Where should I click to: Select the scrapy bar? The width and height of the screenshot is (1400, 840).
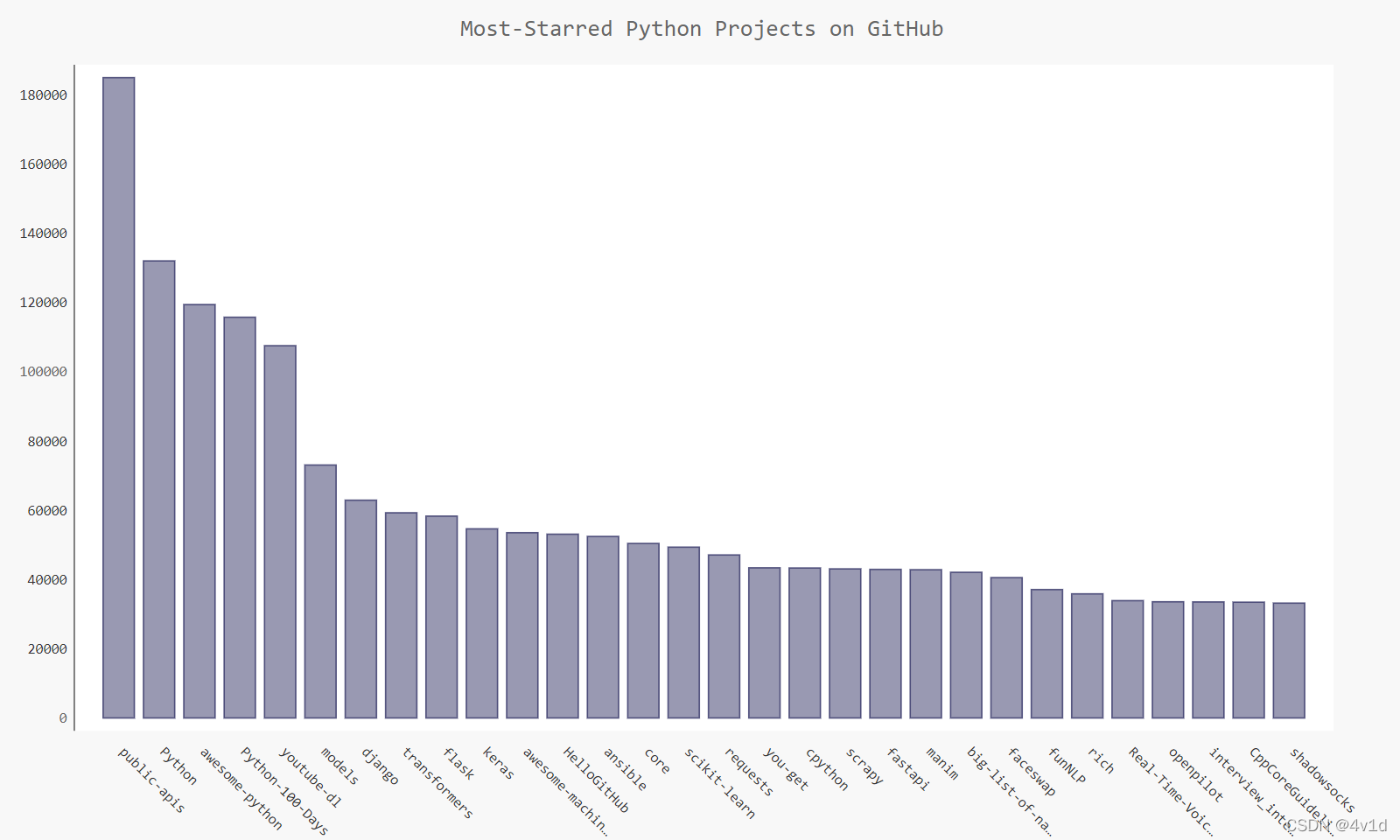[x=845, y=643]
